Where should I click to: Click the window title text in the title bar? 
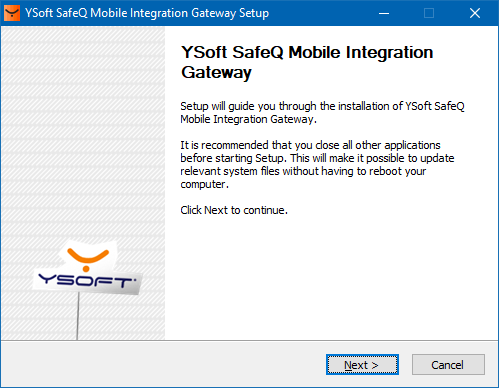tap(147, 13)
